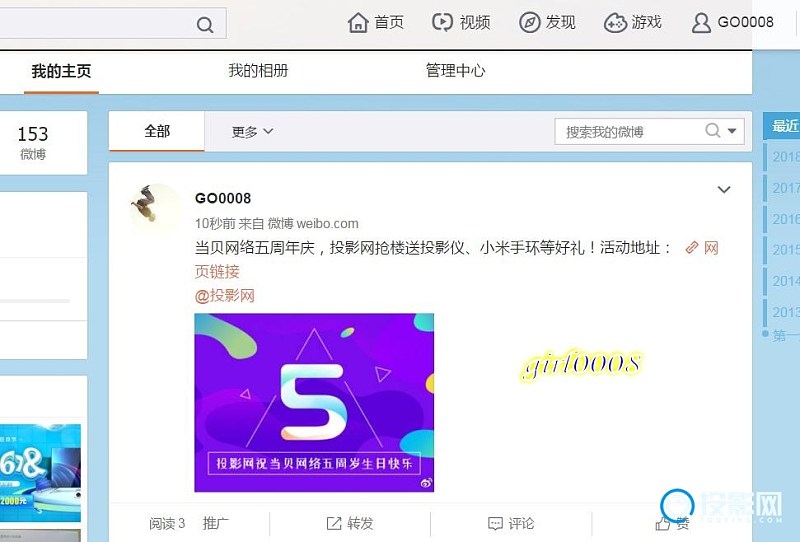This screenshot has height=542, width=800.
Task: Click the user profile icon beside GO0008
Action: point(701,22)
